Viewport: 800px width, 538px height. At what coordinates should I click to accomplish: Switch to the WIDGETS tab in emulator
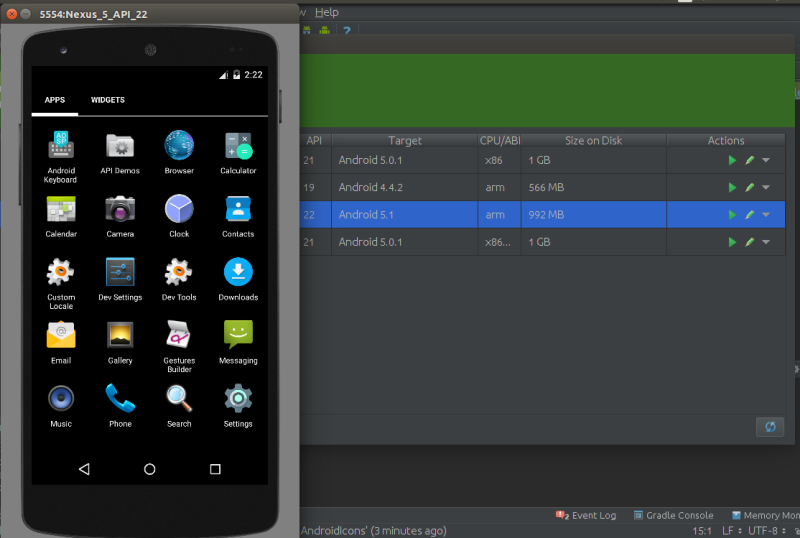tap(108, 100)
